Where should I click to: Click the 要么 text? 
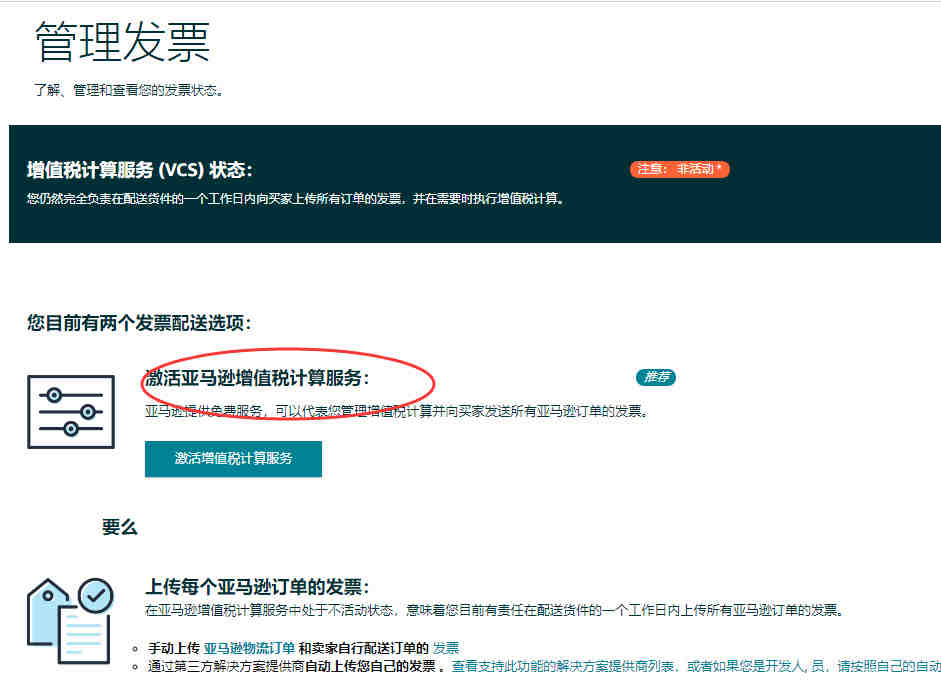pos(119,527)
